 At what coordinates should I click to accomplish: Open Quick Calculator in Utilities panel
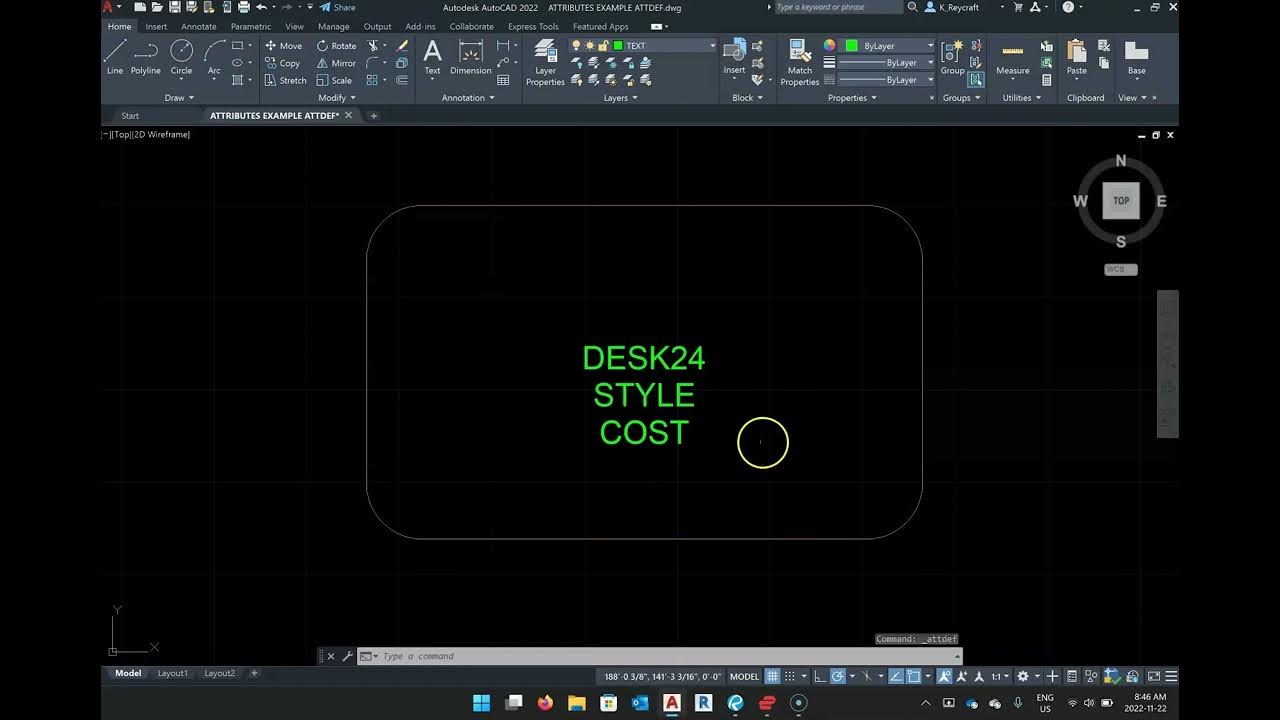(x=1047, y=80)
